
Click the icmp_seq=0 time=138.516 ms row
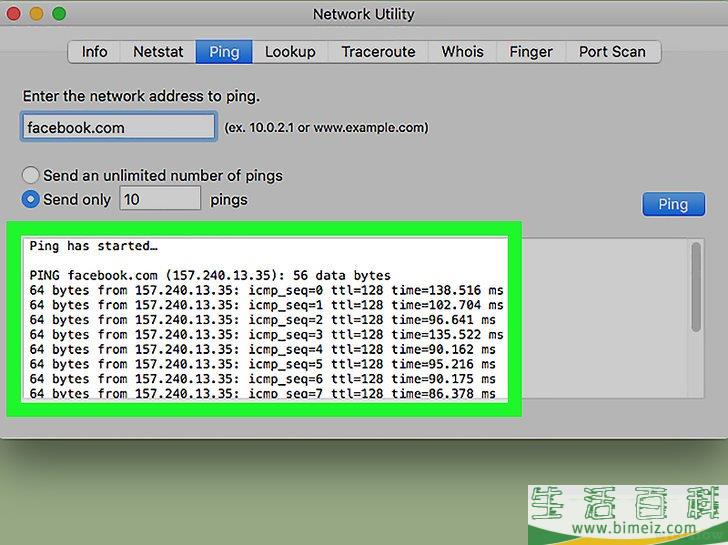tap(266, 291)
